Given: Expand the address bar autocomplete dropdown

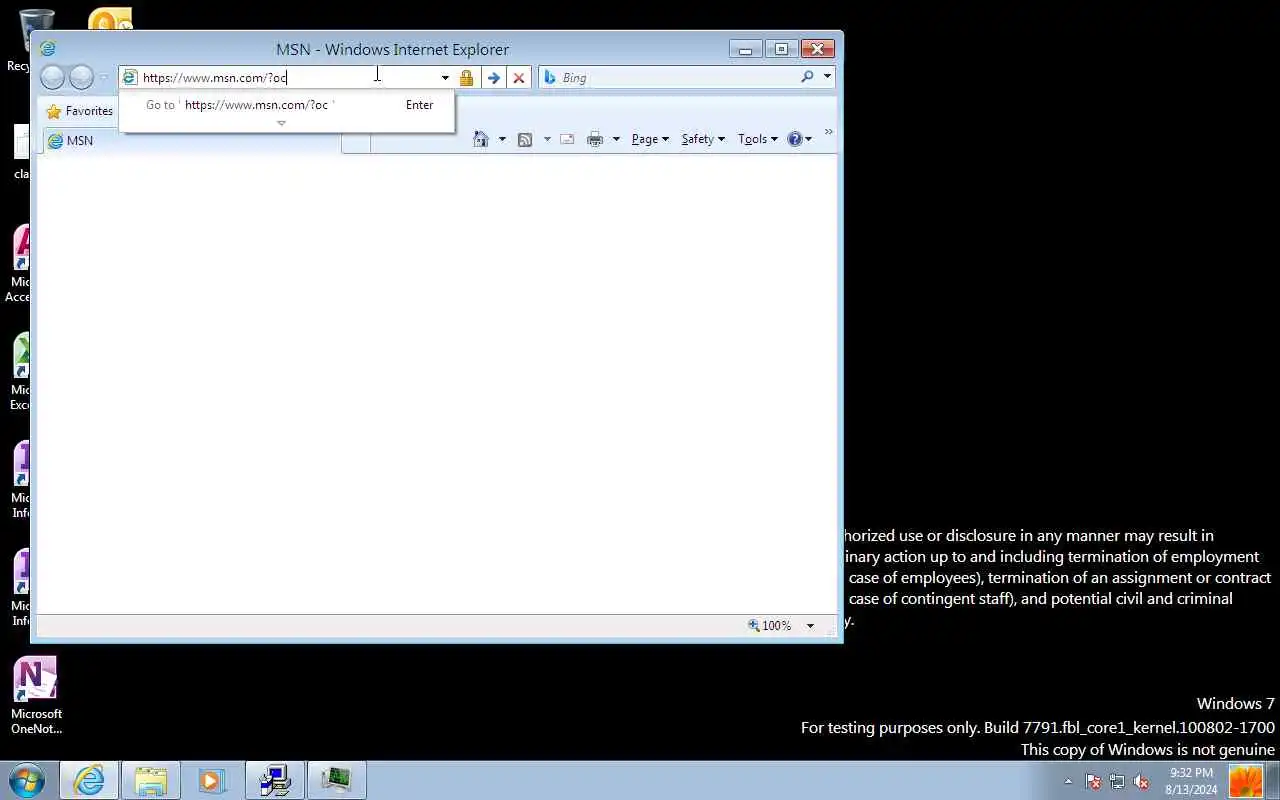Looking at the screenshot, I should point(445,77).
